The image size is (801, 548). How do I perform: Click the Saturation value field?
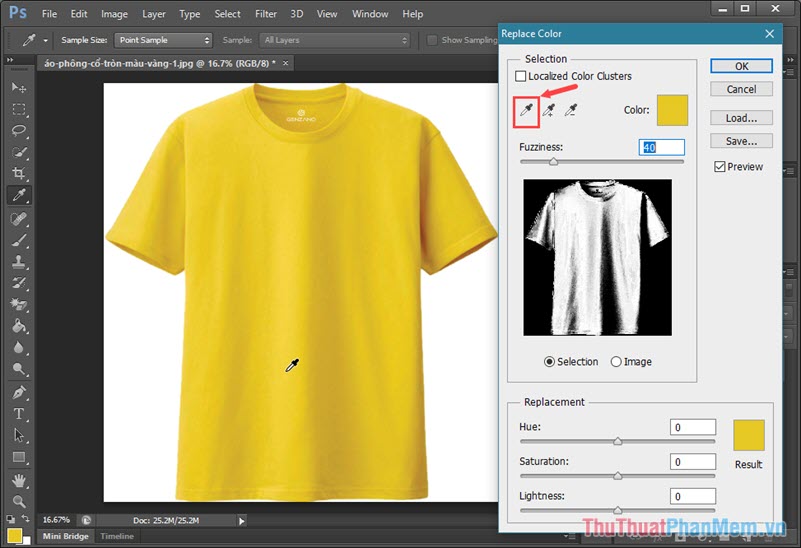(x=693, y=462)
